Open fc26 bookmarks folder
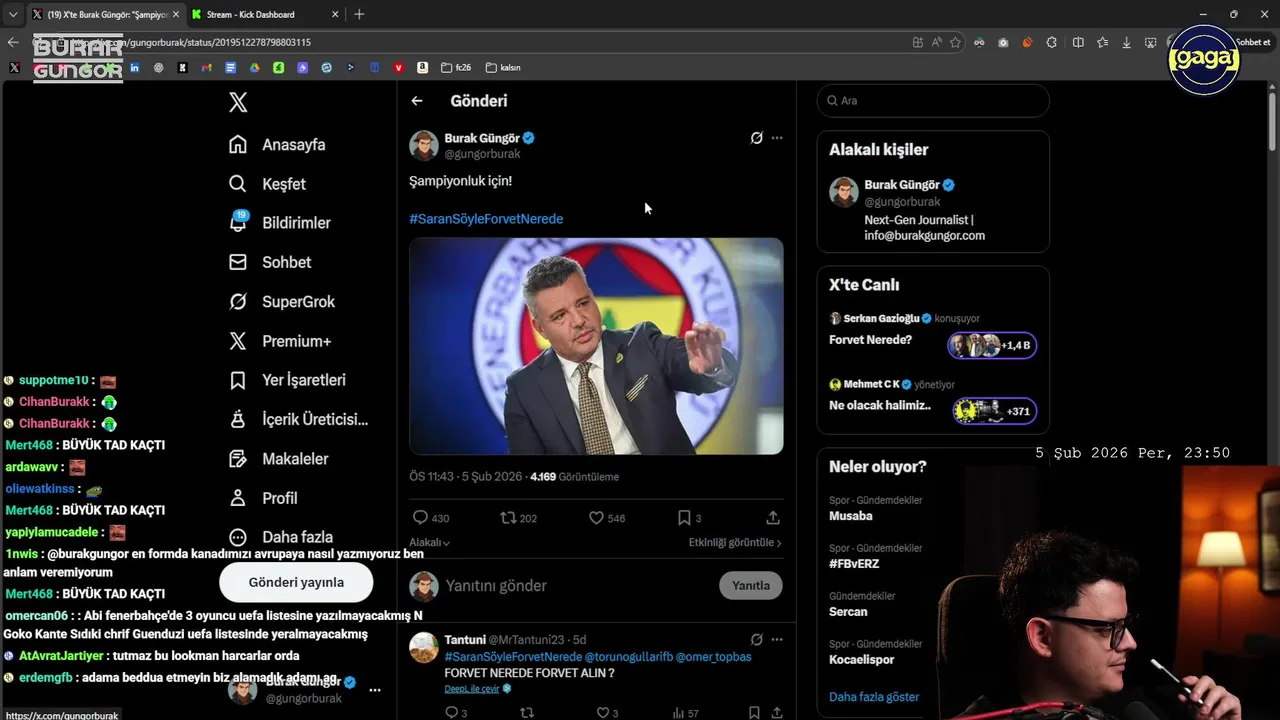The height and width of the screenshot is (720, 1280). 456,68
